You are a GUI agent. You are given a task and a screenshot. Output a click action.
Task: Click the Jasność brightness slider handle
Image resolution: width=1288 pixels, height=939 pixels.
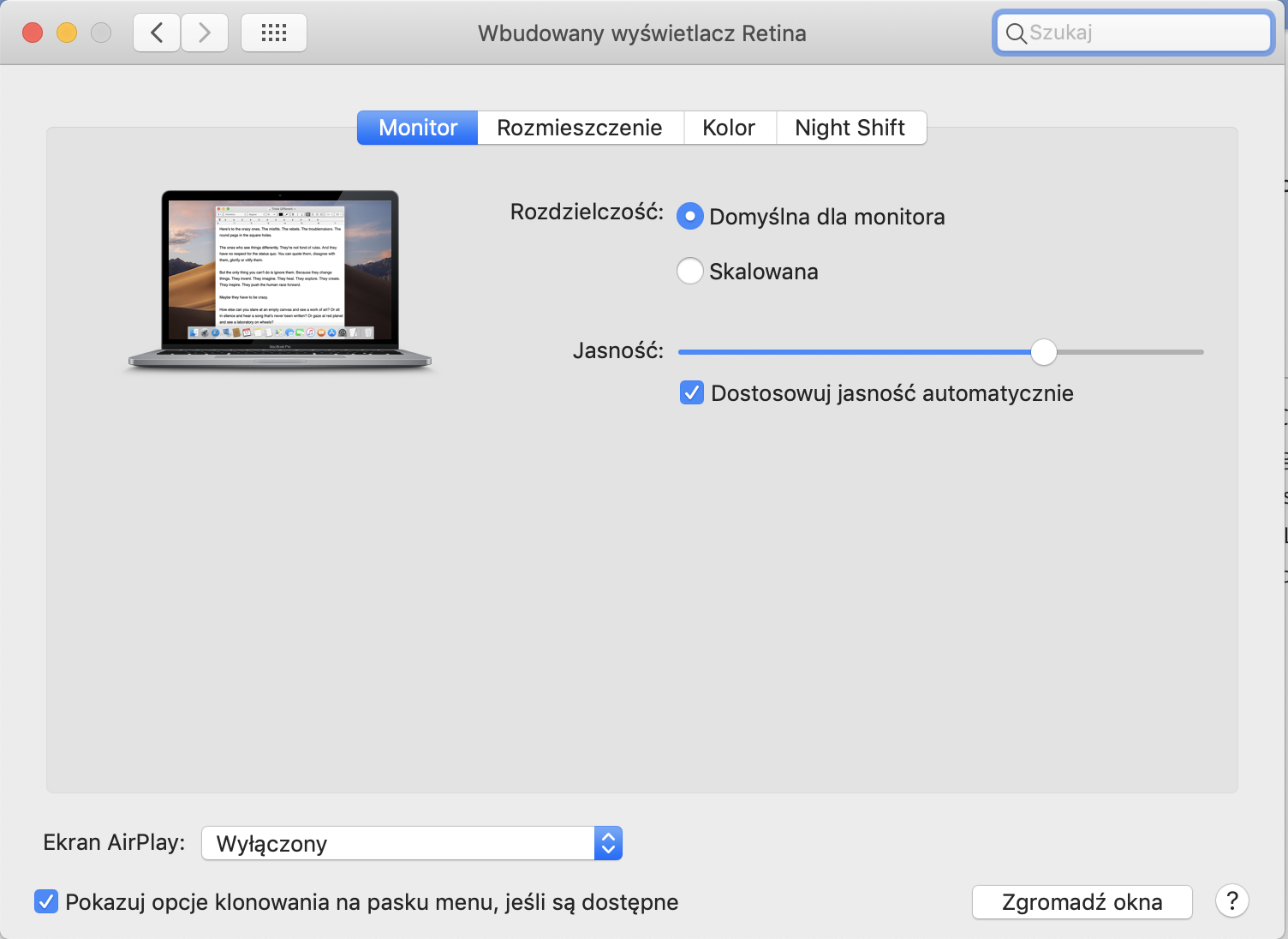(x=1043, y=352)
